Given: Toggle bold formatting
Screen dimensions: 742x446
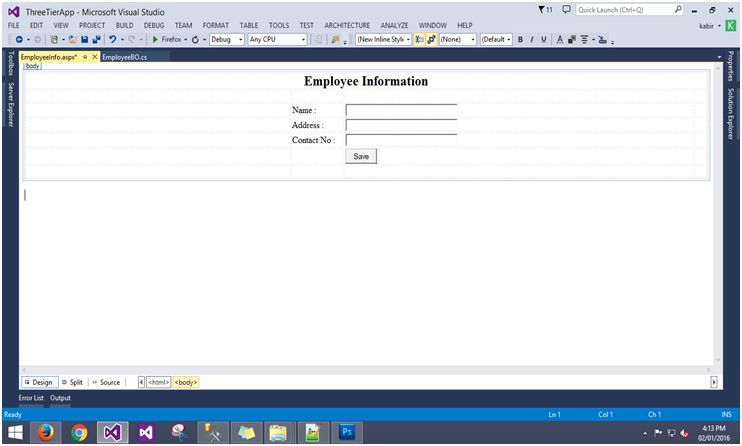Looking at the screenshot, I should (520, 40).
